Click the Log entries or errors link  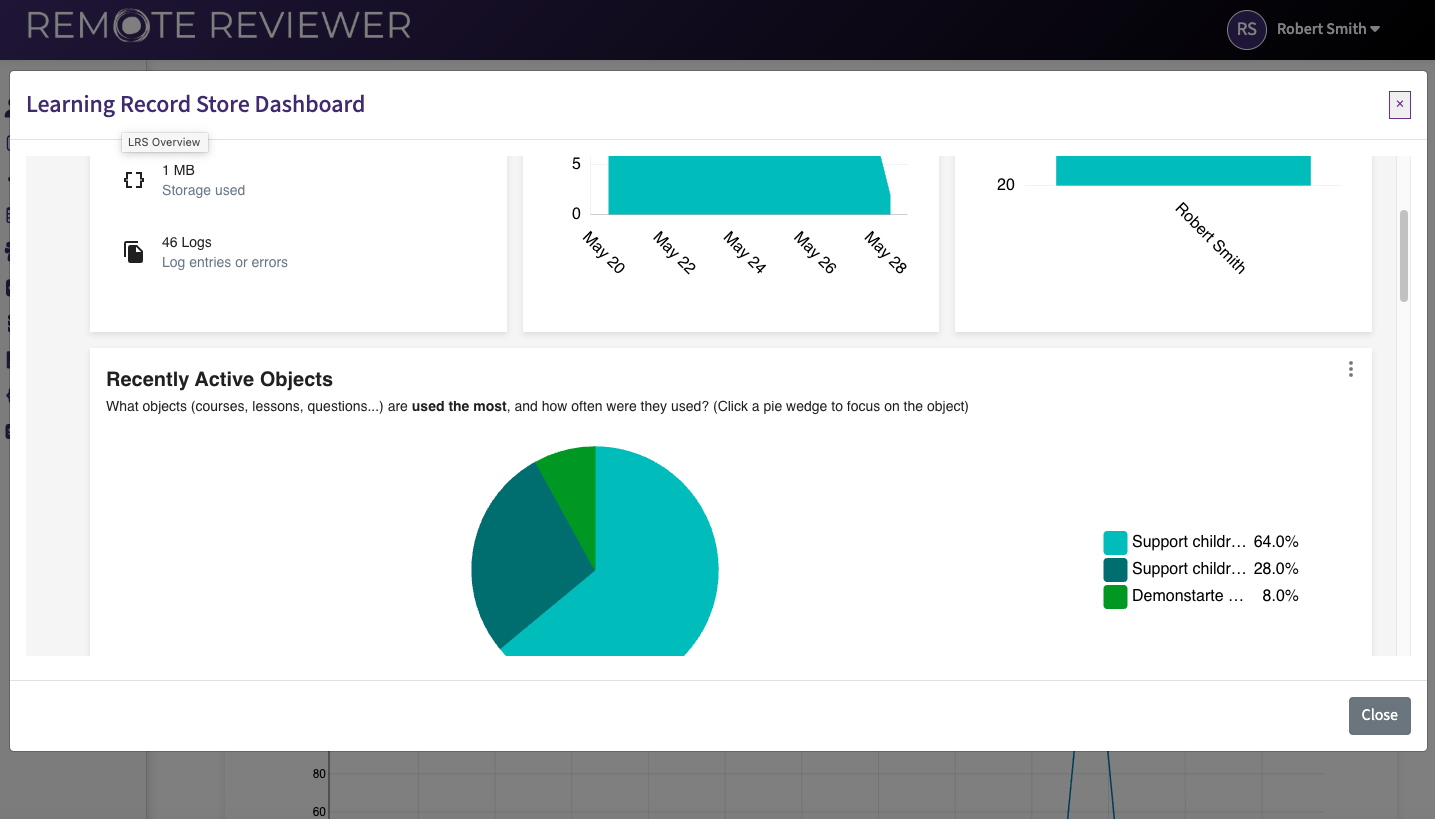pos(224,262)
